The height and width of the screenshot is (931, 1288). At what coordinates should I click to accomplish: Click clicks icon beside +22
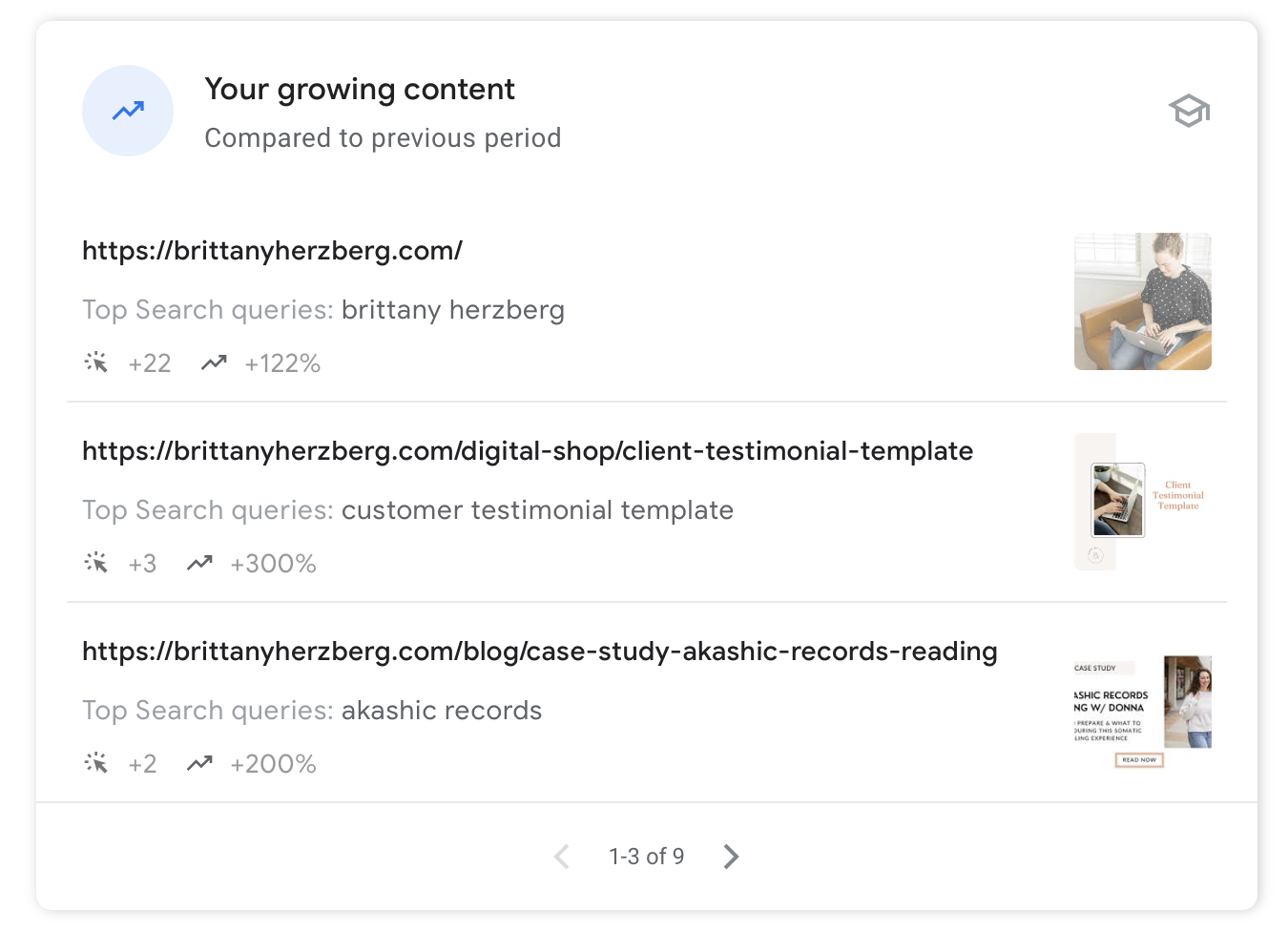click(x=96, y=363)
